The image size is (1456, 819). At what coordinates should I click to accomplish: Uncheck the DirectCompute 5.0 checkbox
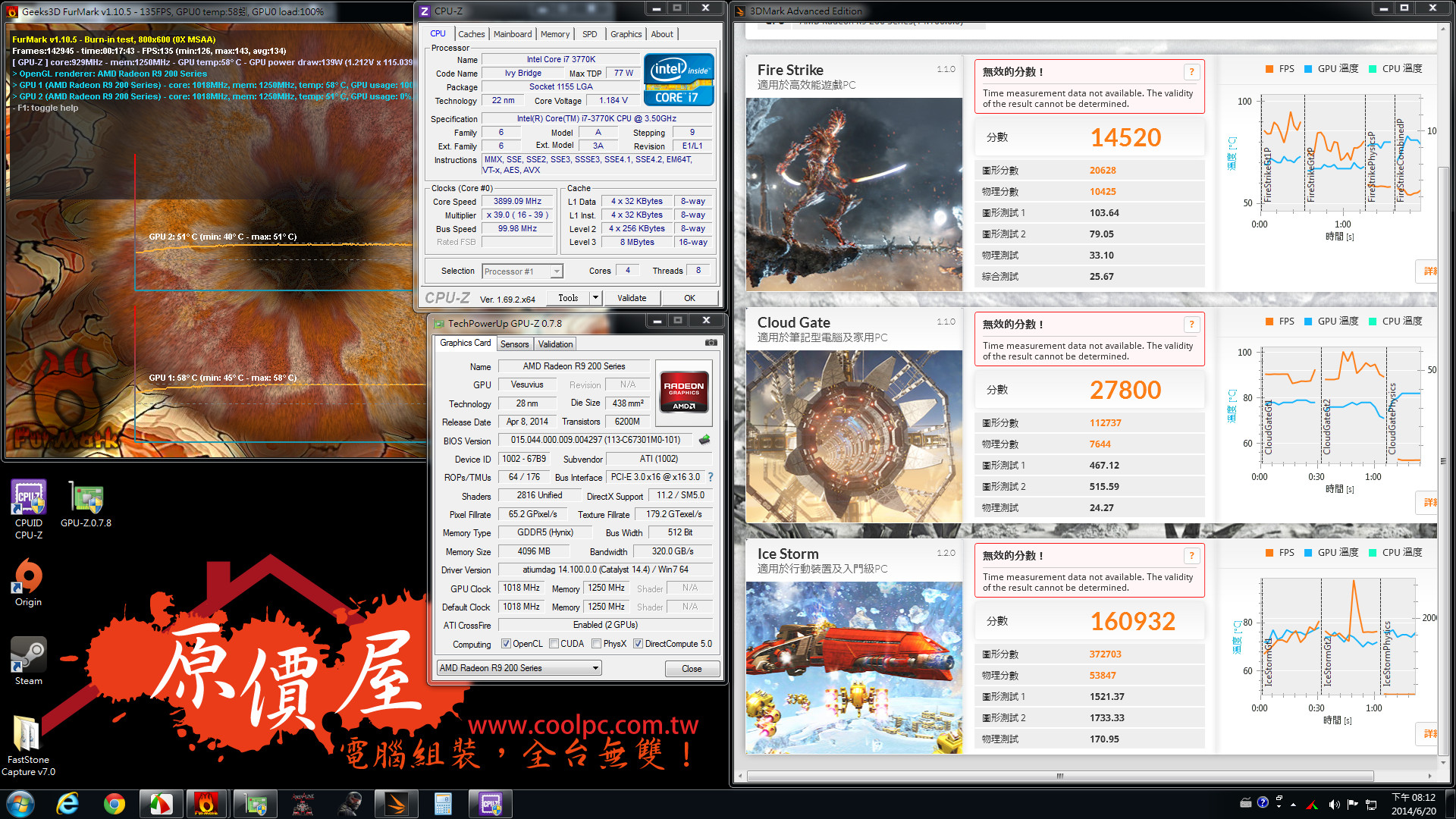tap(639, 644)
